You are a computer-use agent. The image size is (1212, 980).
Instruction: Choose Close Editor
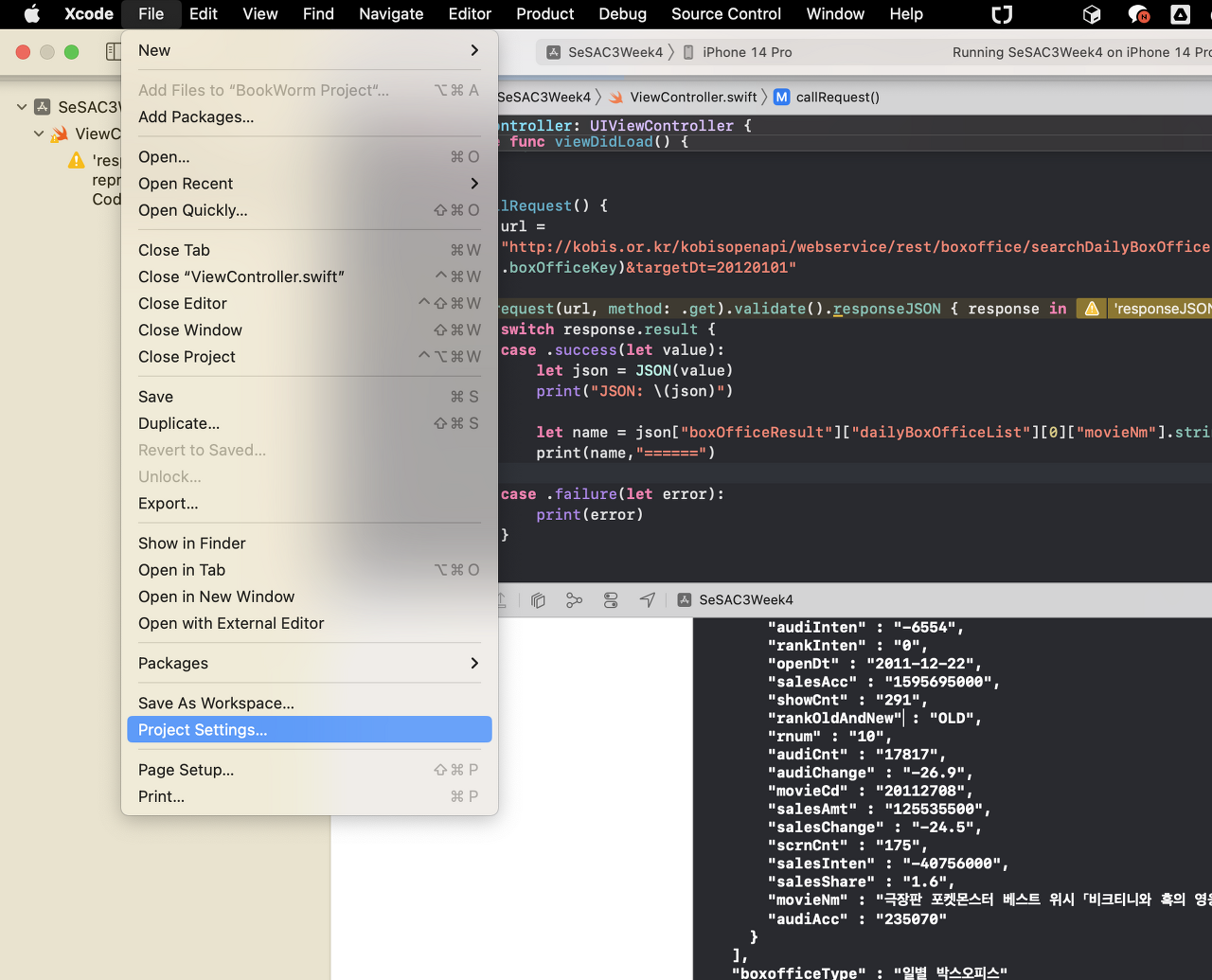pos(310,303)
